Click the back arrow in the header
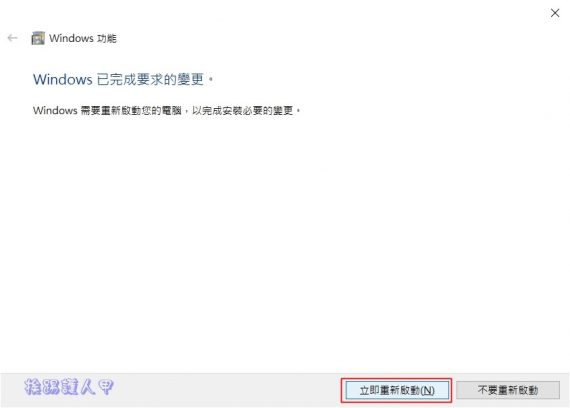570x408 pixels. pyautogui.click(x=13, y=38)
